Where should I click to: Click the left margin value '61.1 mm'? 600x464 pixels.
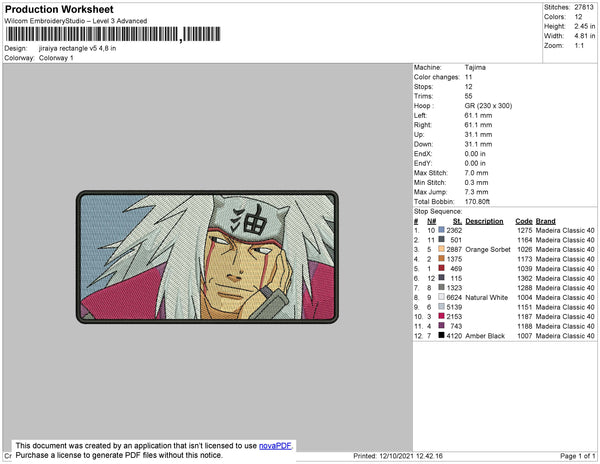click(478, 115)
